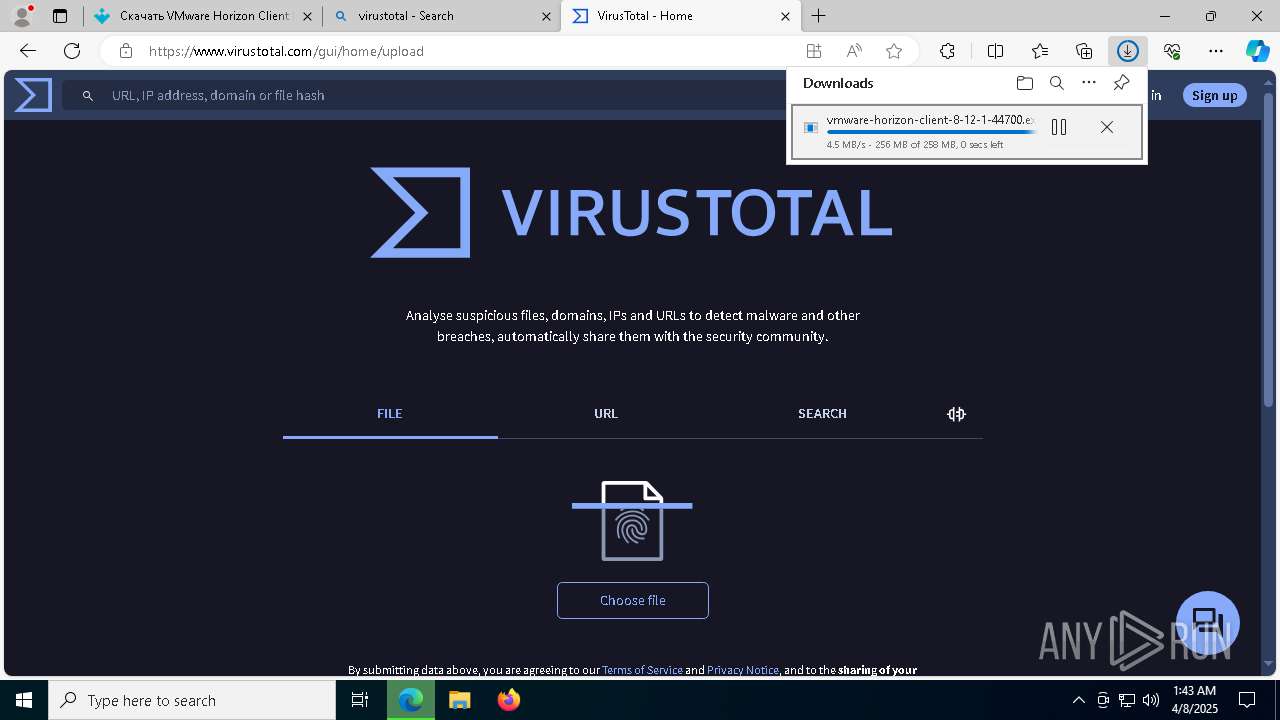Open Microsoft Edge from the taskbar

click(x=411, y=700)
